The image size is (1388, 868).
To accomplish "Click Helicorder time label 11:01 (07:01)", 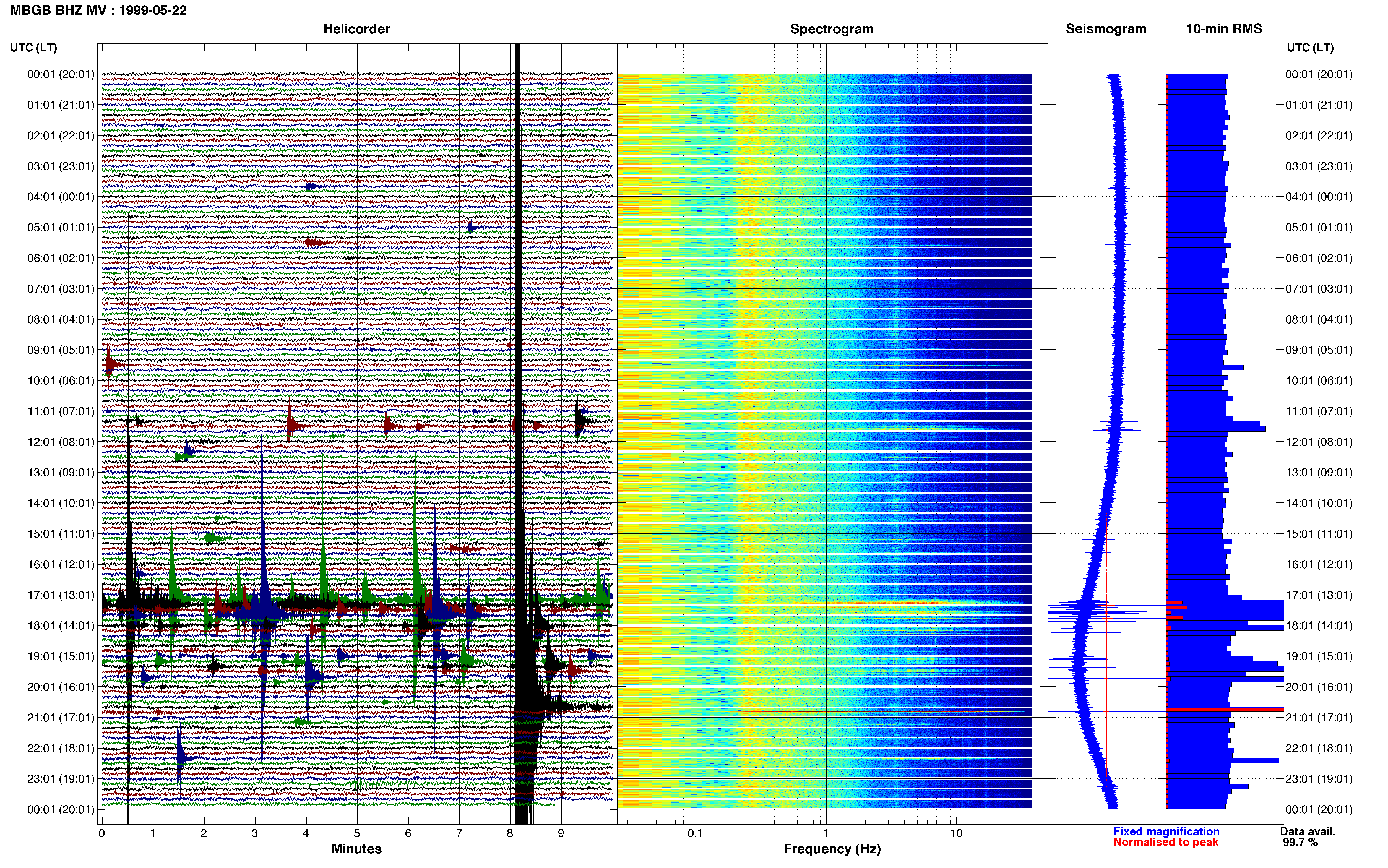I will [x=61, y=412].
